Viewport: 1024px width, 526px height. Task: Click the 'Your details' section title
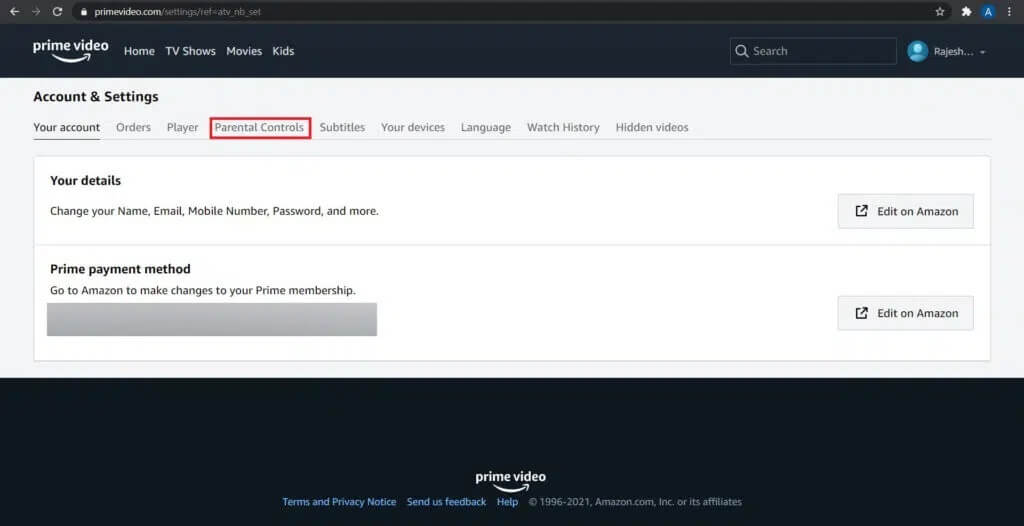point(86,180)
